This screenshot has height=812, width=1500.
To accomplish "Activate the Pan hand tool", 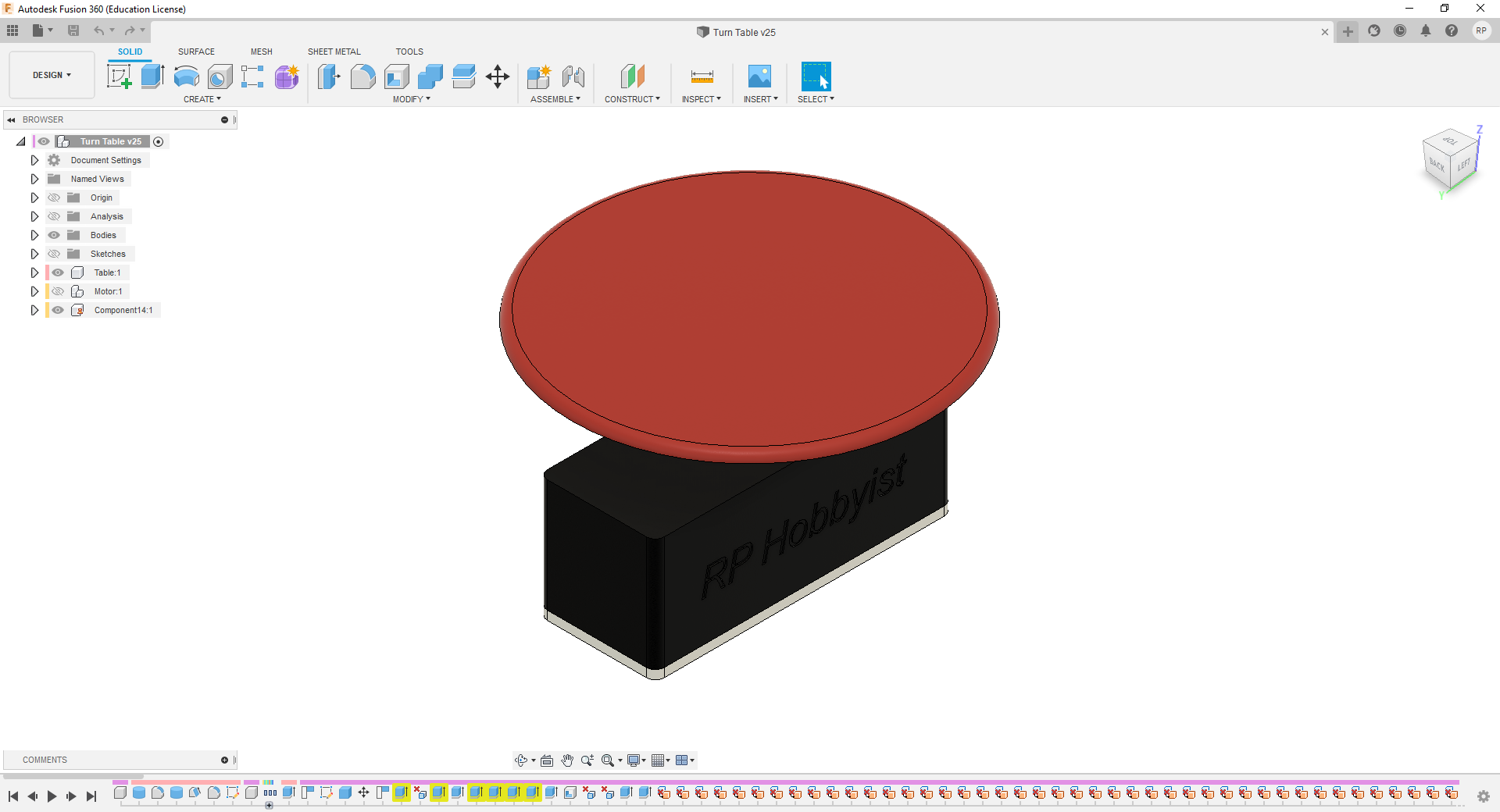I will point(567,760).
